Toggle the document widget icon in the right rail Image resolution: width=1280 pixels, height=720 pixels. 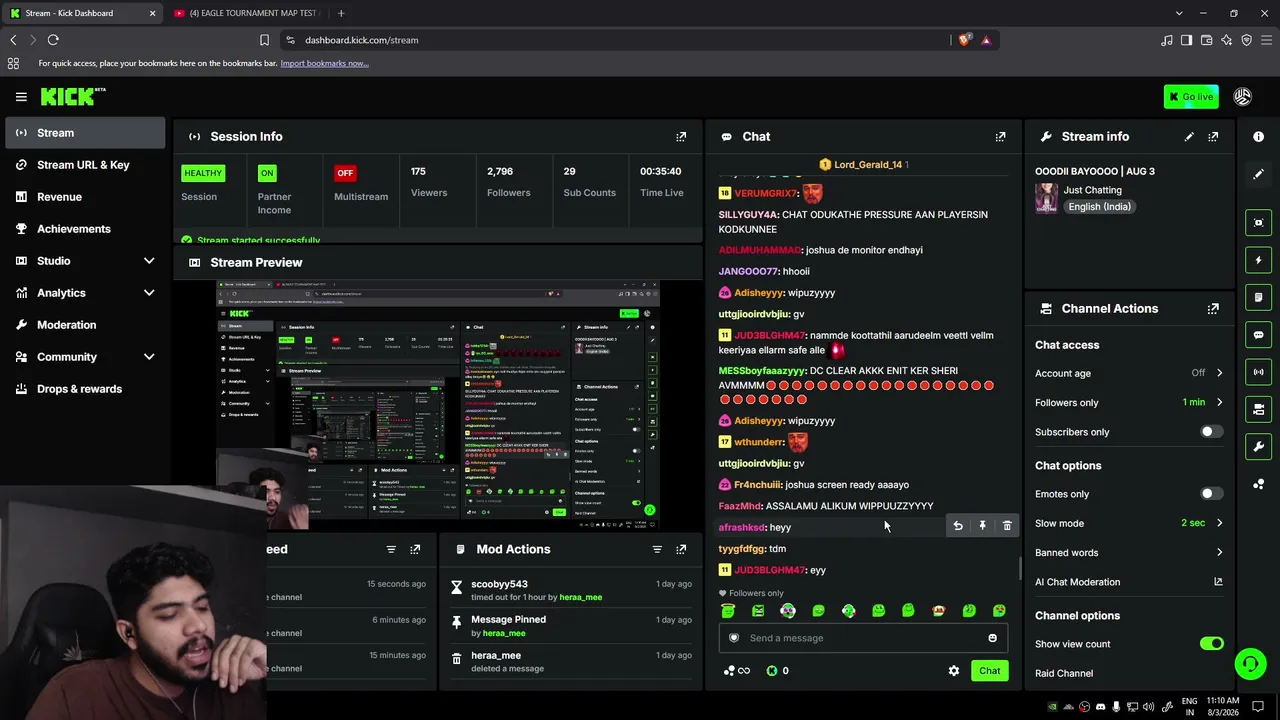pos(1258,297)
